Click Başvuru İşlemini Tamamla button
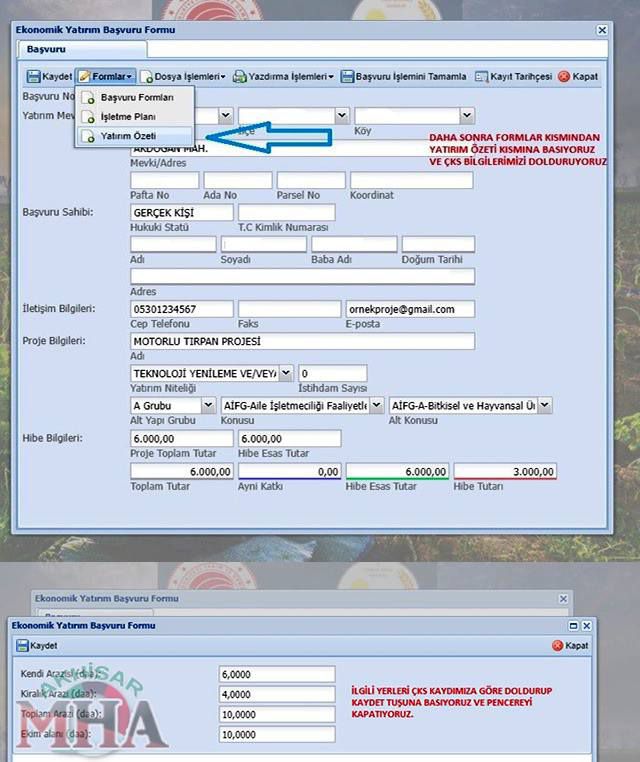This screenshot has width=640, height=762. [x=403, y=76]
